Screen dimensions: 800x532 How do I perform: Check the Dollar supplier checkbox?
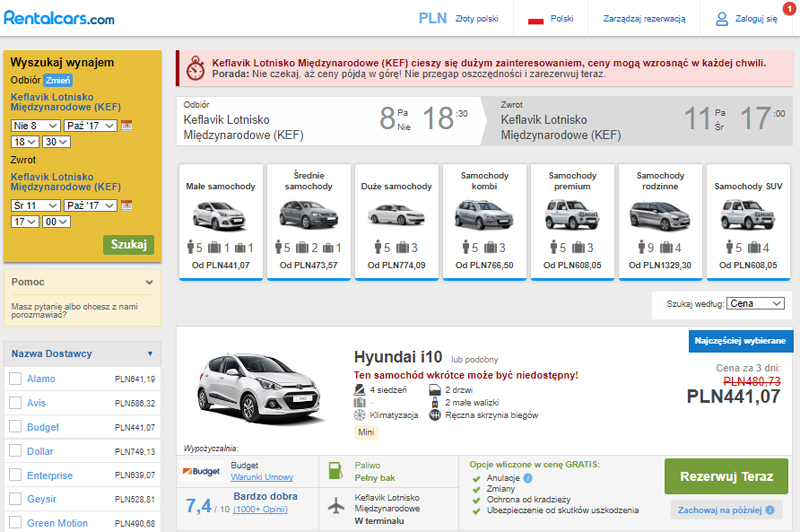(x=16, y=451)
